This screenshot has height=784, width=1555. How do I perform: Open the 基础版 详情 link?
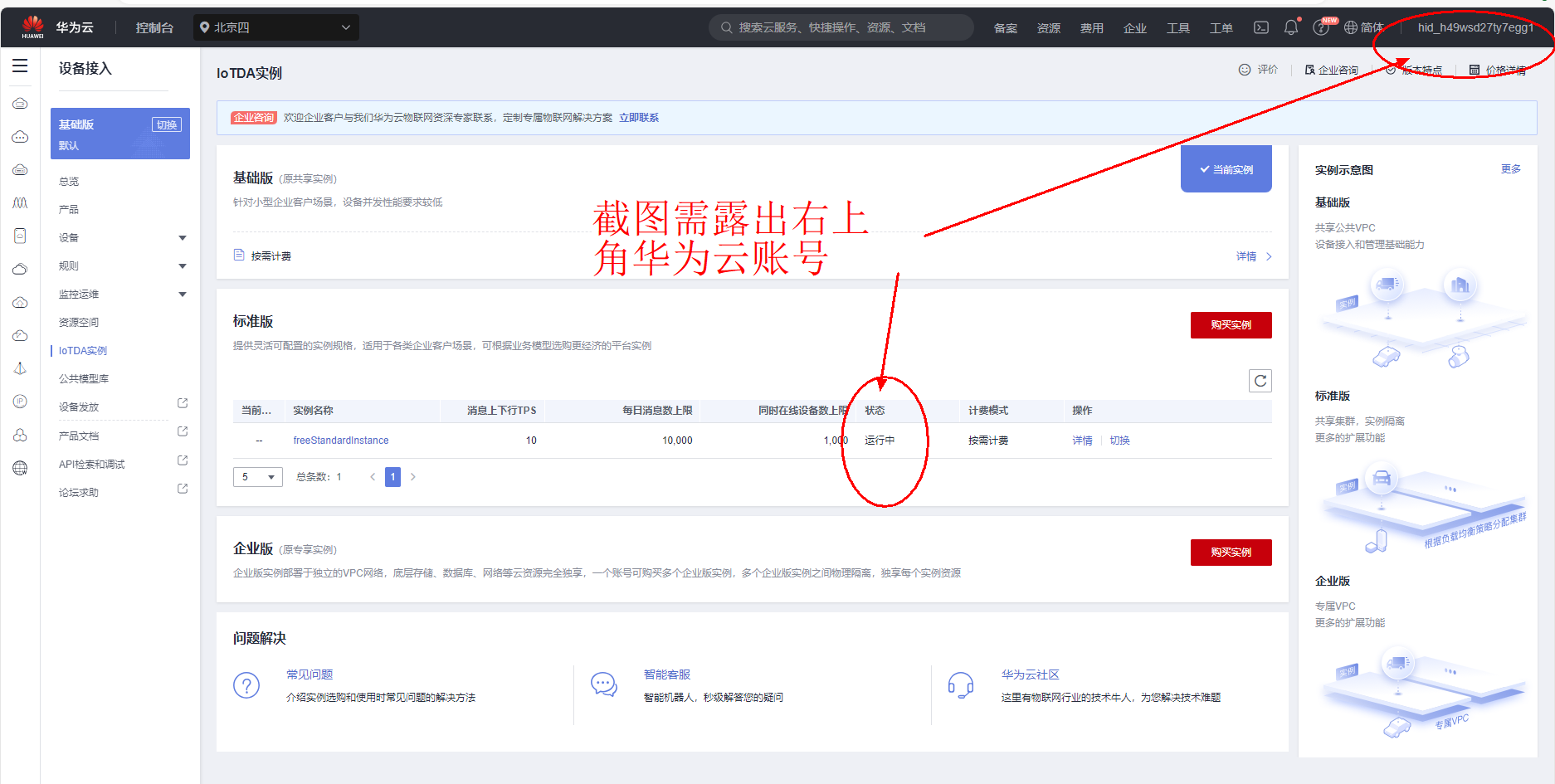click(1254, 256)
